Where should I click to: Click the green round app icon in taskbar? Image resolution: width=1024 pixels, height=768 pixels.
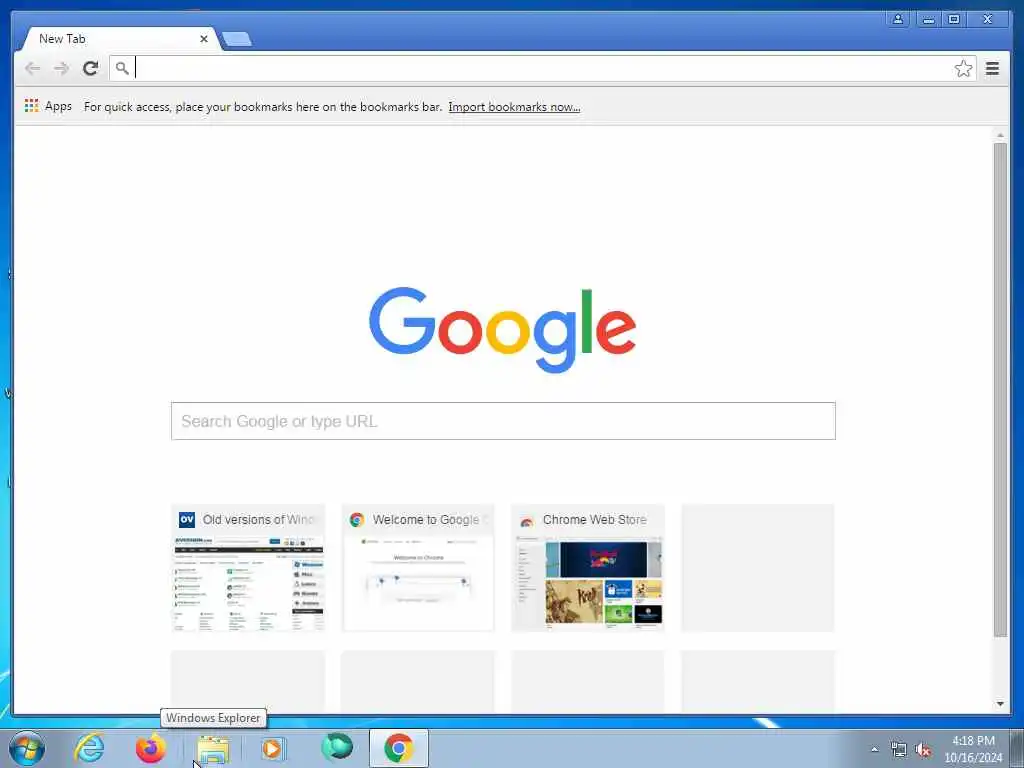[337, 748]
